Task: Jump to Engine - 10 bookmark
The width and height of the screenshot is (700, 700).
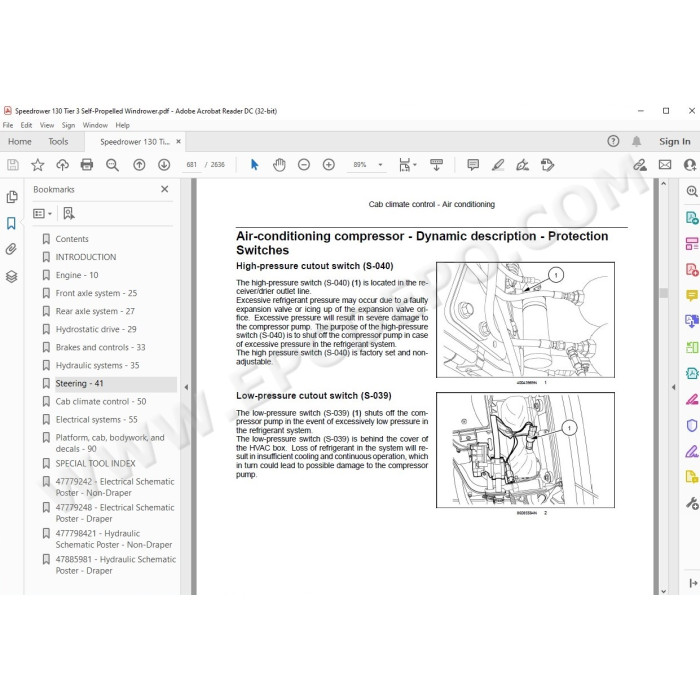Action: point(77,275)
